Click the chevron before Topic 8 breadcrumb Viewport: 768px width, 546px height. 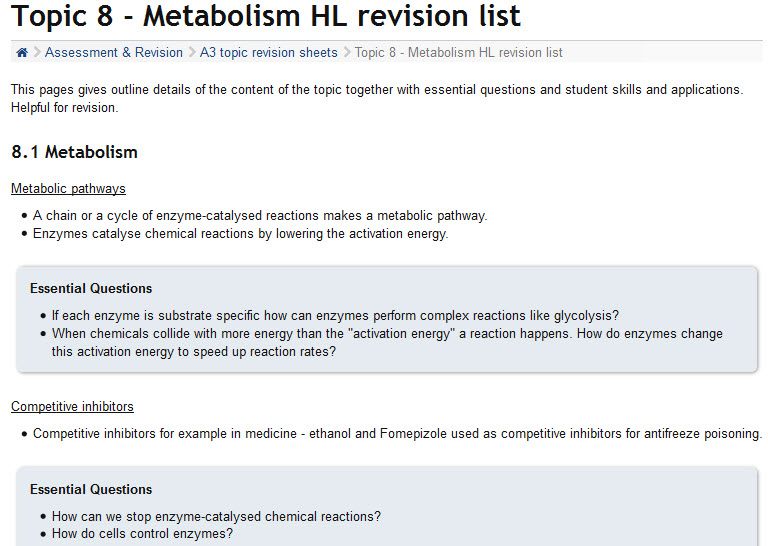pyautogui.click(x=347, y=53)
